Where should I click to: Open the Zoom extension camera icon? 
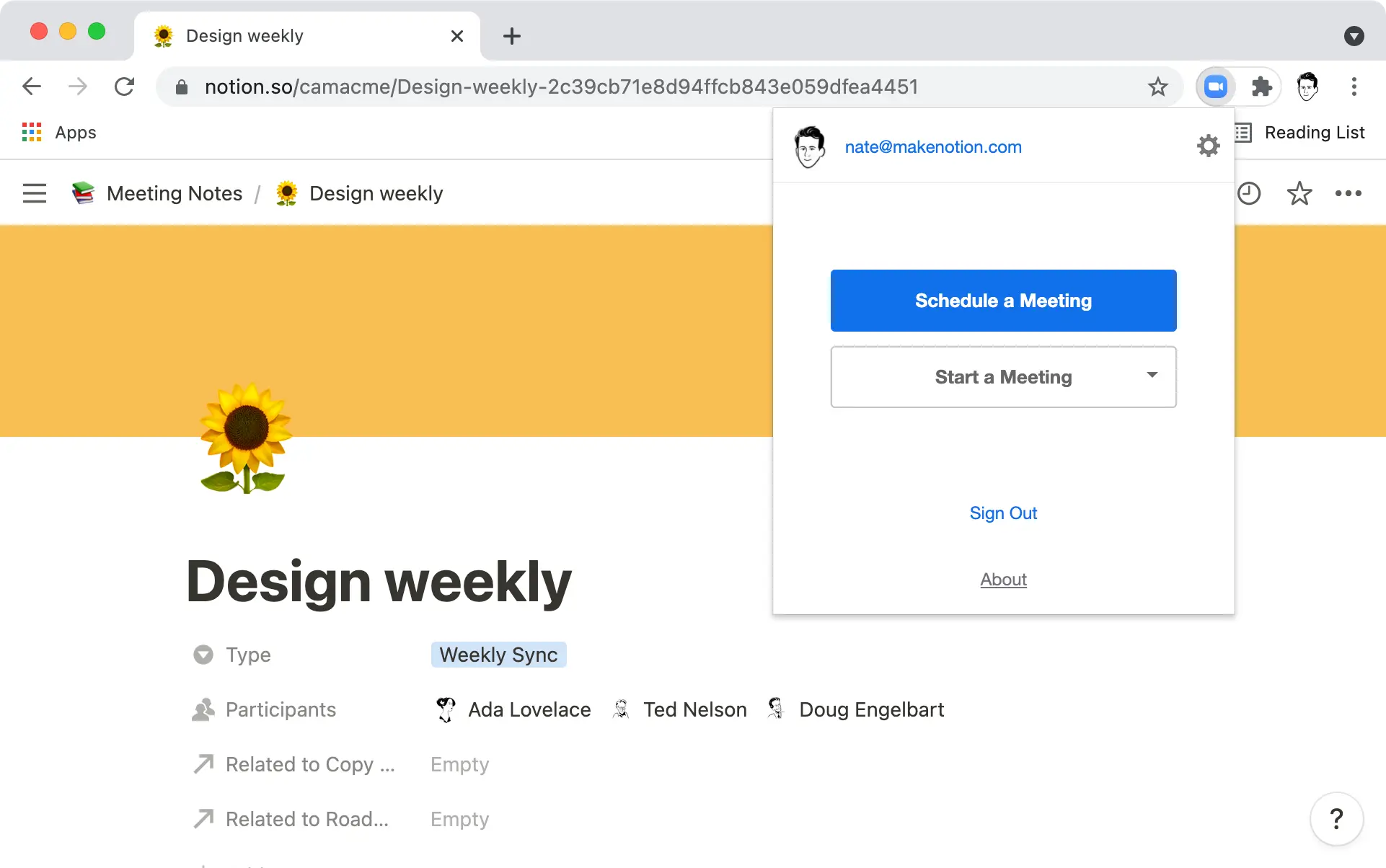pyautogui.click(x=1216, y=86)
